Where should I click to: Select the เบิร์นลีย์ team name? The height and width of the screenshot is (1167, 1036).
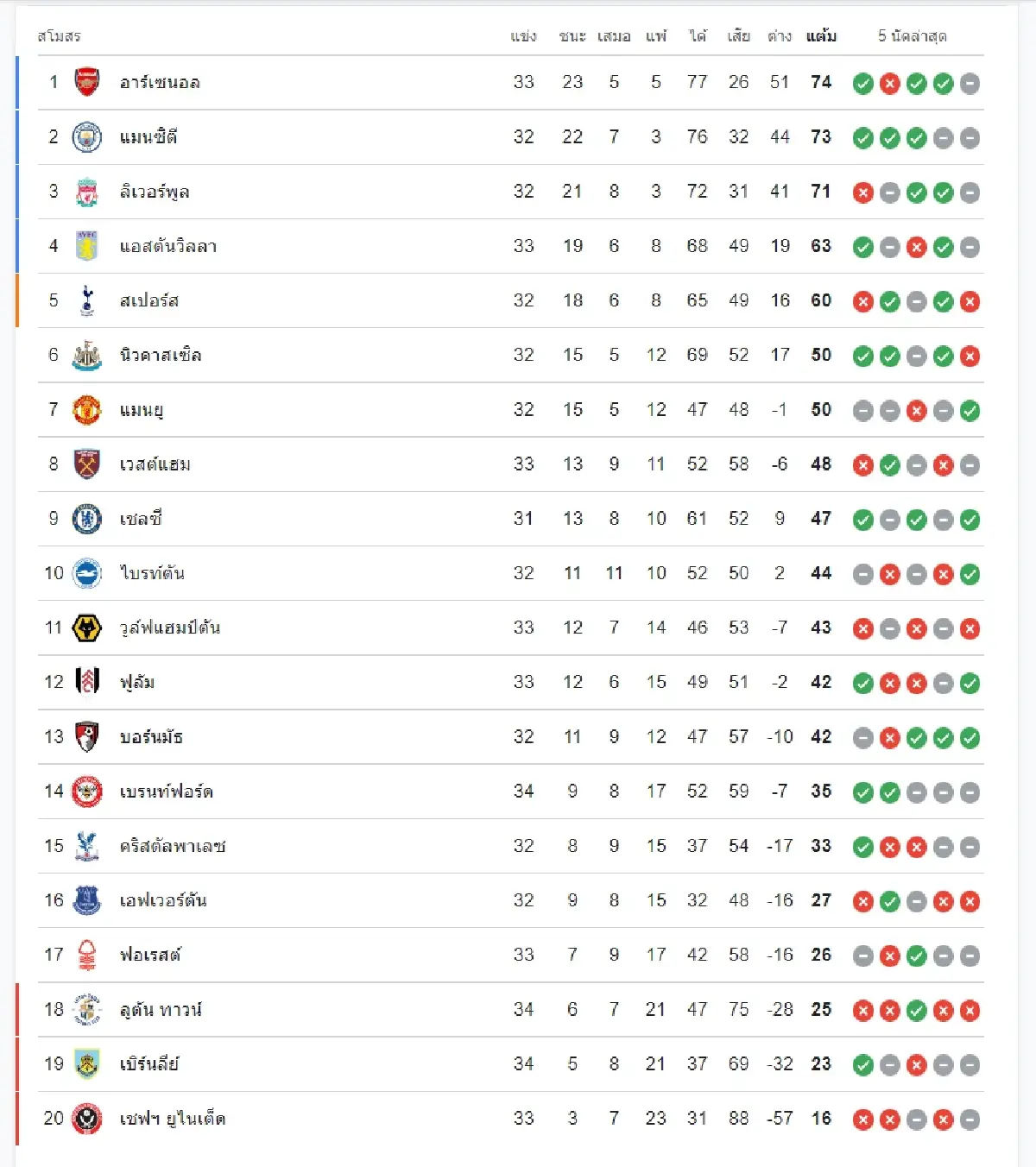pyautogui.click(x=149, y=1063)
